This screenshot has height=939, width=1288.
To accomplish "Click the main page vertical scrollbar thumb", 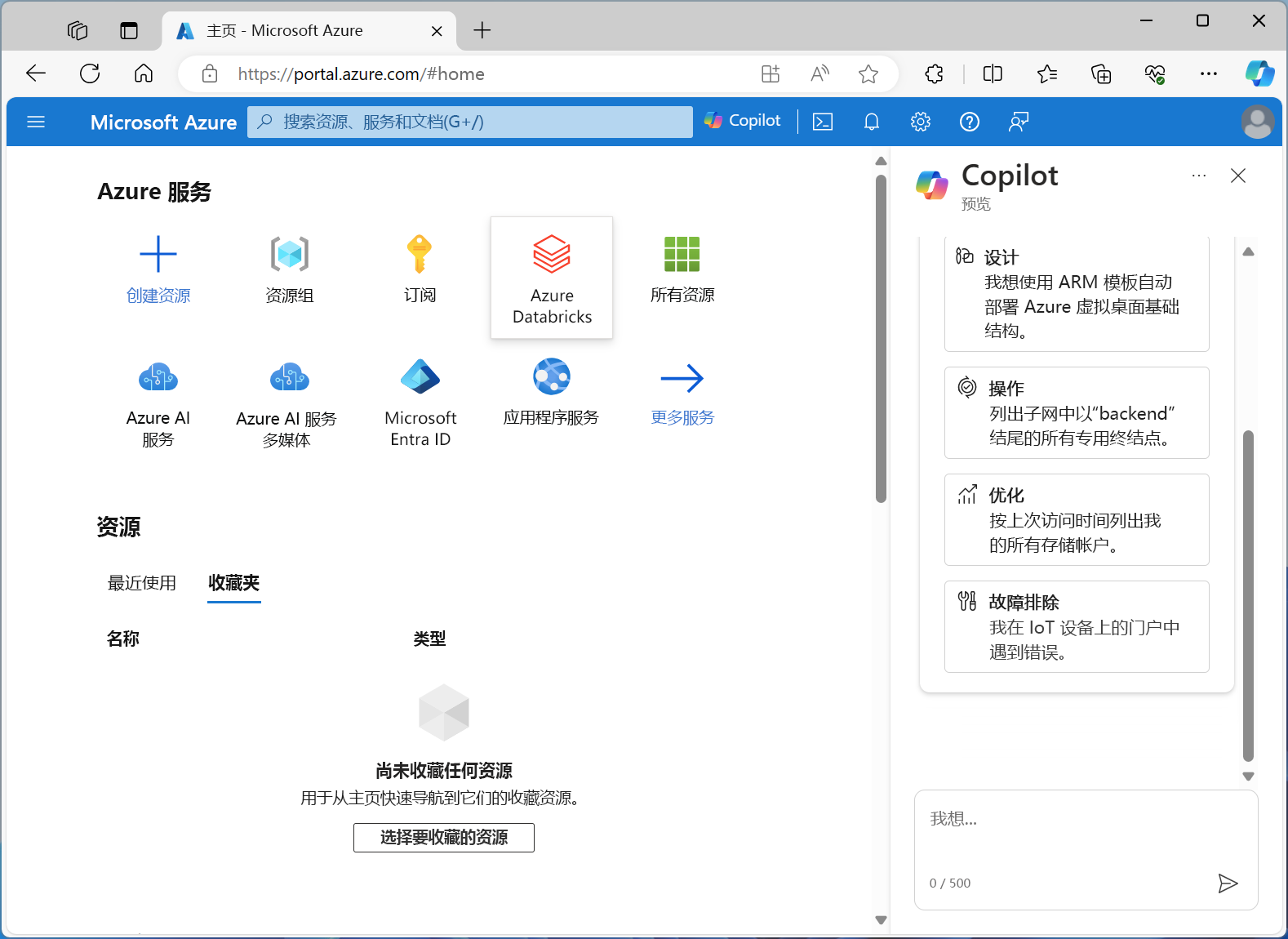I will point(881,339).
